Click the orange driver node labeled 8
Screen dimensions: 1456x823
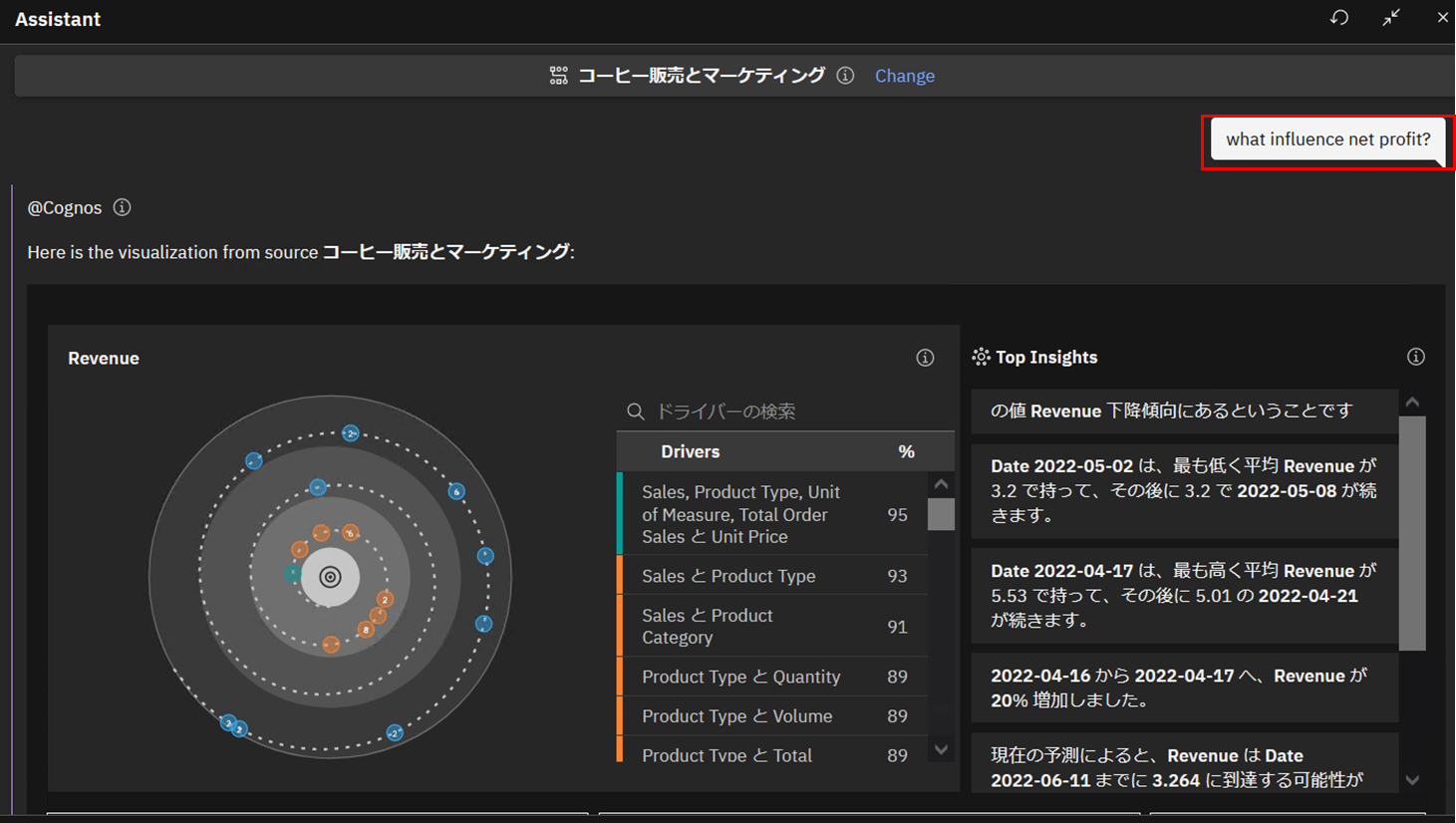(366, 630)
